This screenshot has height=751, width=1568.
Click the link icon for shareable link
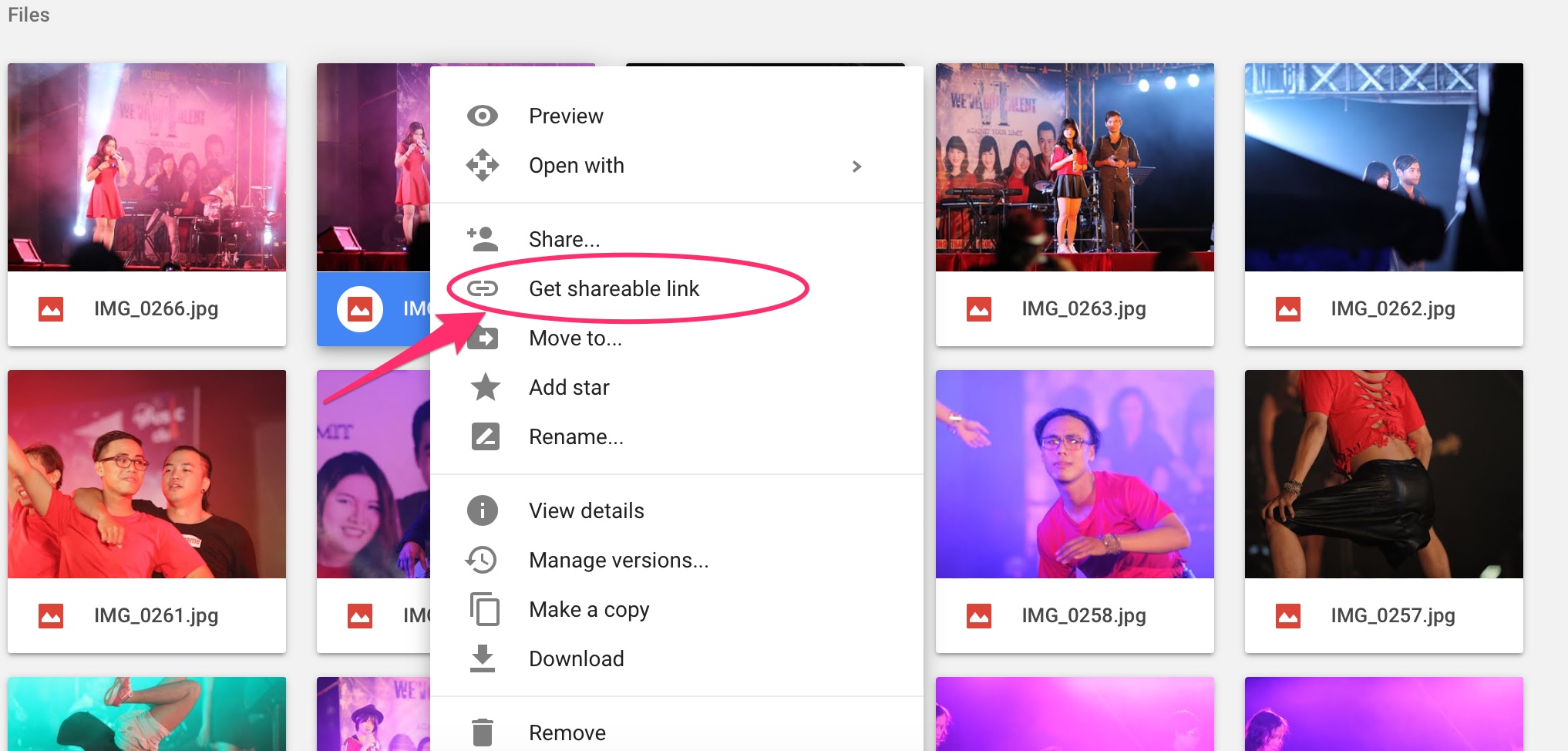click(x=483, y=289)
